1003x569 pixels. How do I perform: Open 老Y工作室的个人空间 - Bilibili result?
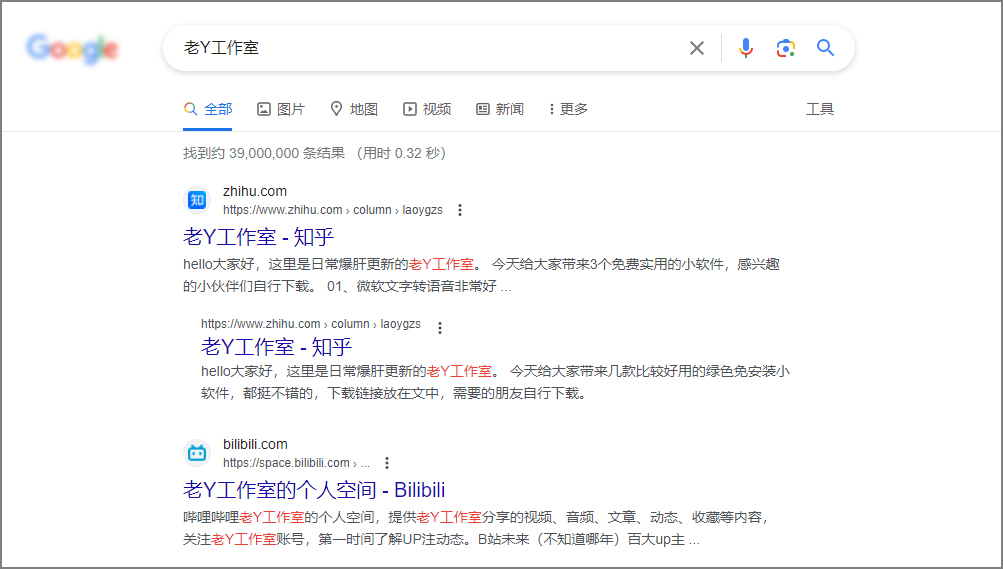pos(314,490)
